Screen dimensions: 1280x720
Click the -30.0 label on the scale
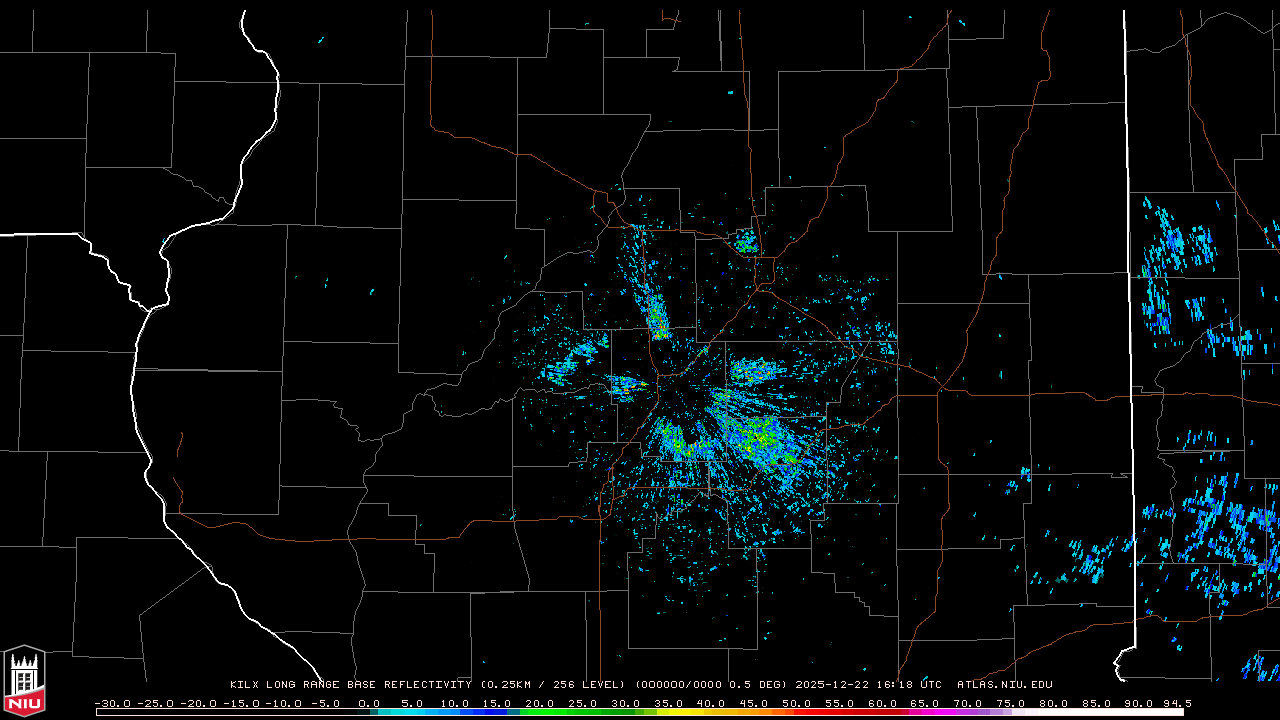[111, 703]
